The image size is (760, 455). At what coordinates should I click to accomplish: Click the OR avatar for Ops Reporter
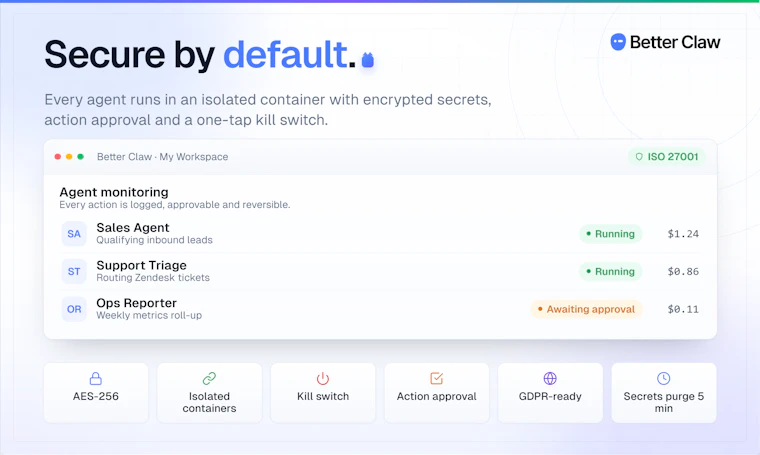pos(74,309)
